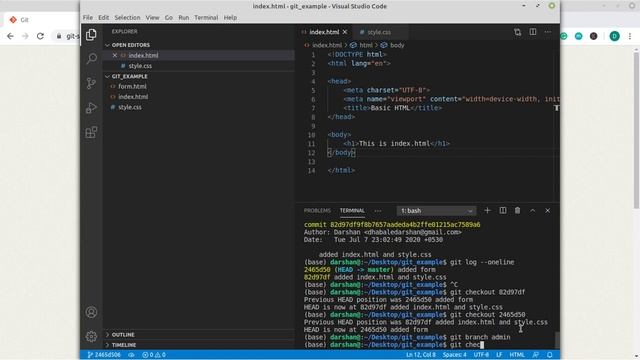Create a new terminal with plus icon
Screen dimensions: 640x360
pyautogui.click(x=487, y=211)
